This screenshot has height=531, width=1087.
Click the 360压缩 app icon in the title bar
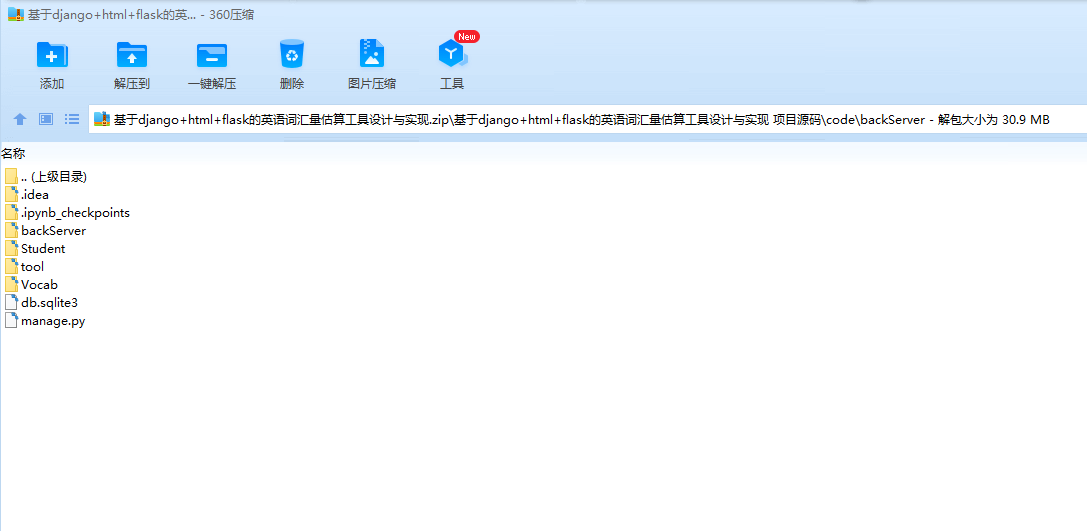15,14
